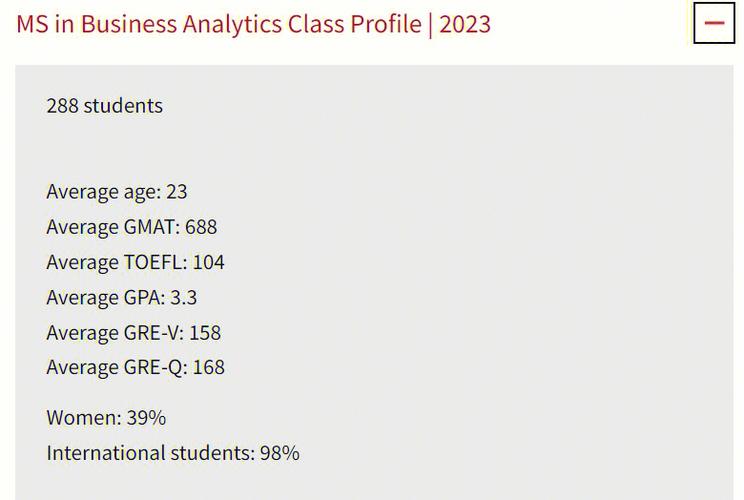Click the Average GRE-Q: 168 line
This screenshot has height=500, width=744.
(x=135, y=368)
